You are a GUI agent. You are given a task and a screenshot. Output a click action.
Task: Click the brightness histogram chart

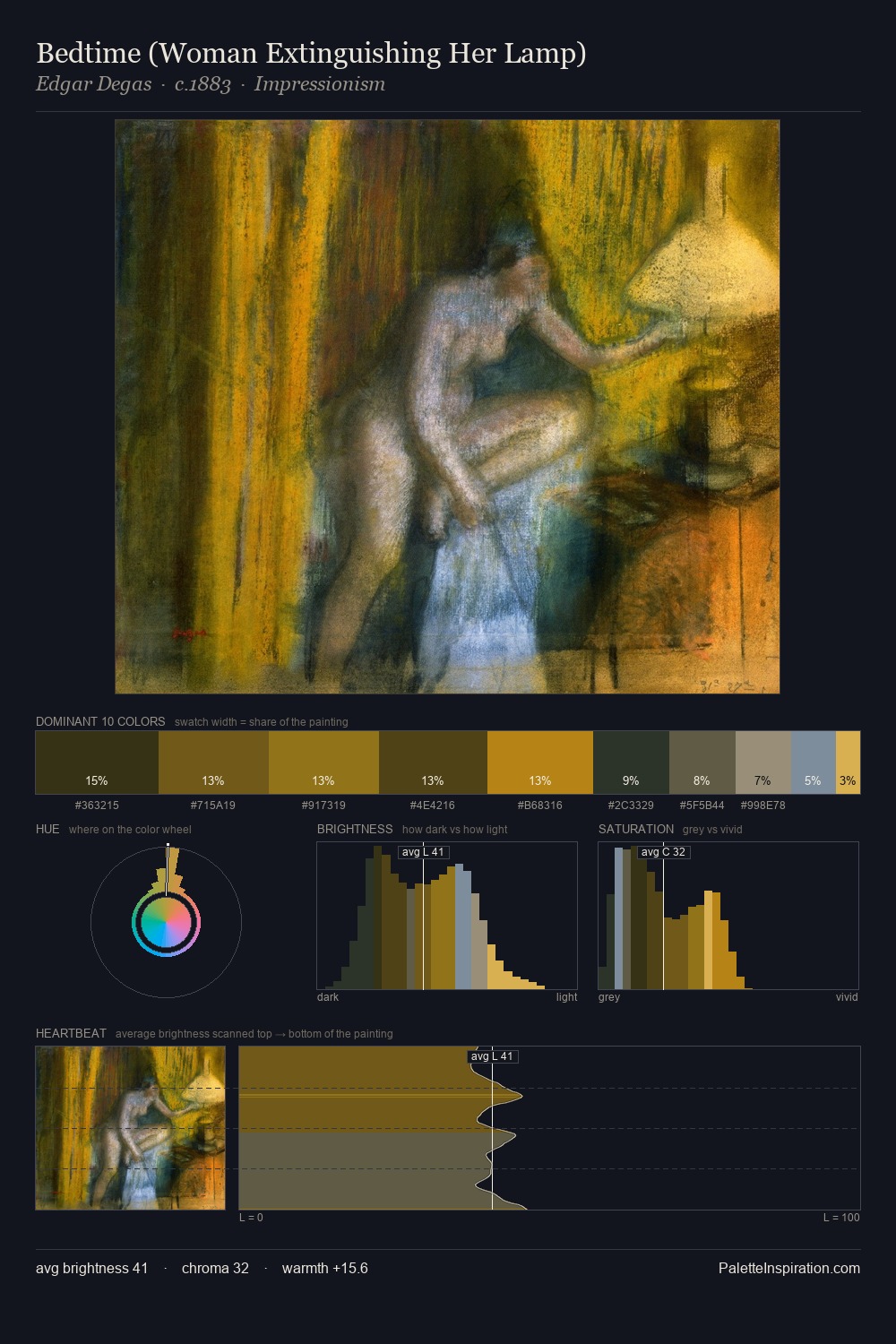tap(447, 916)
